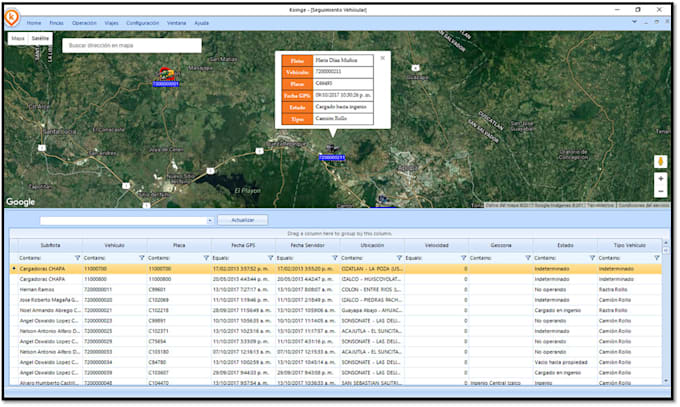Image resolution: width=680 pixels, height=407 pixels.
Task: Close the vehicle info popup on map
Action: [382, 58]
